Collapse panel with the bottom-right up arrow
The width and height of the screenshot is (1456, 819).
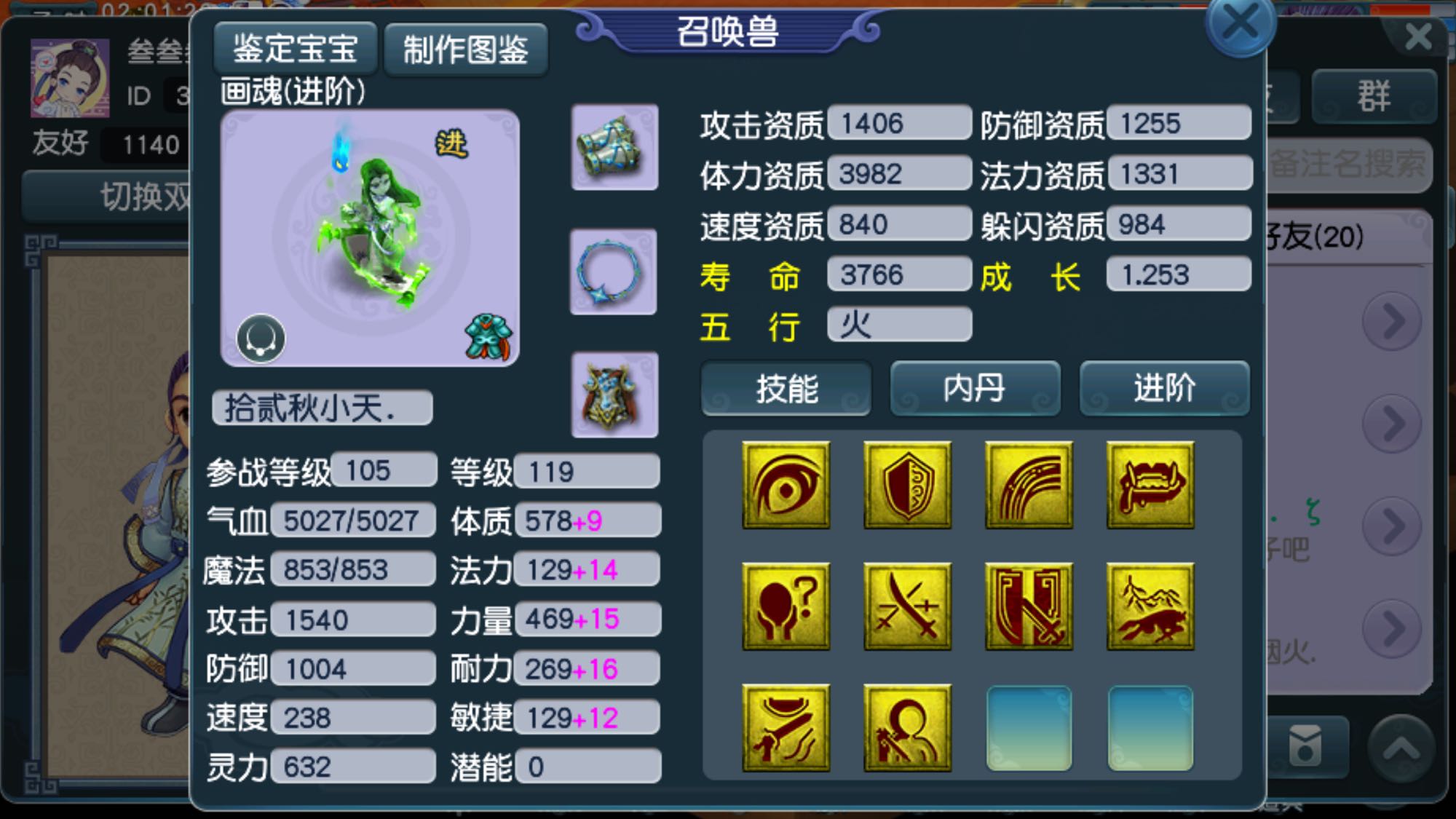click(x=1401, y=749)
